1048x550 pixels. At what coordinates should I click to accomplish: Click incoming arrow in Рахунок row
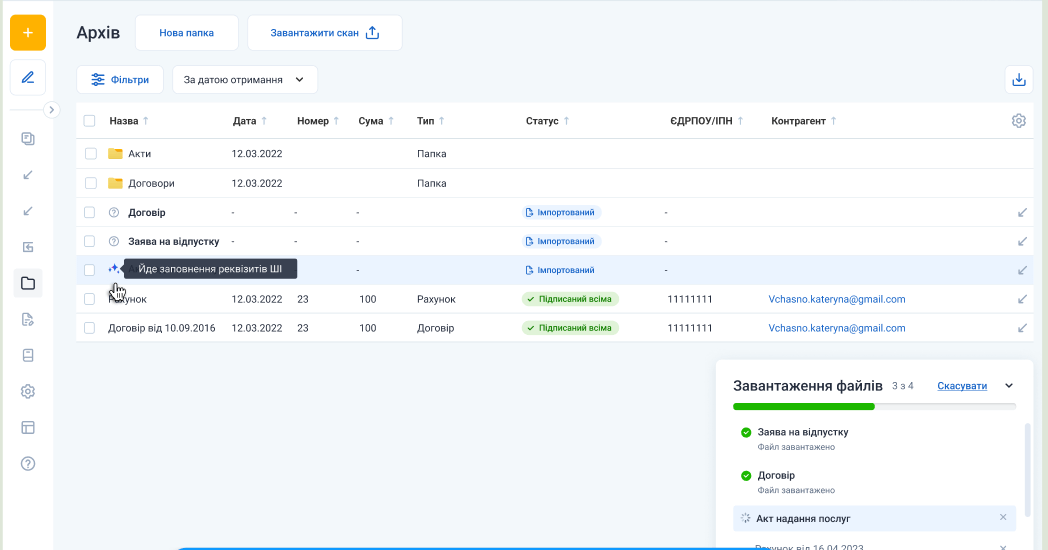point(1022,299)
